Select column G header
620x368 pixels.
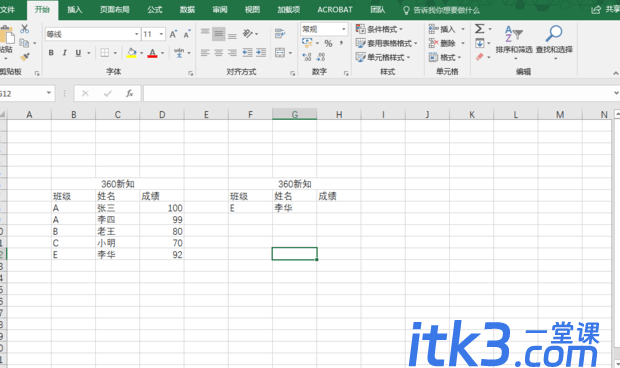[x=295, y=114]
